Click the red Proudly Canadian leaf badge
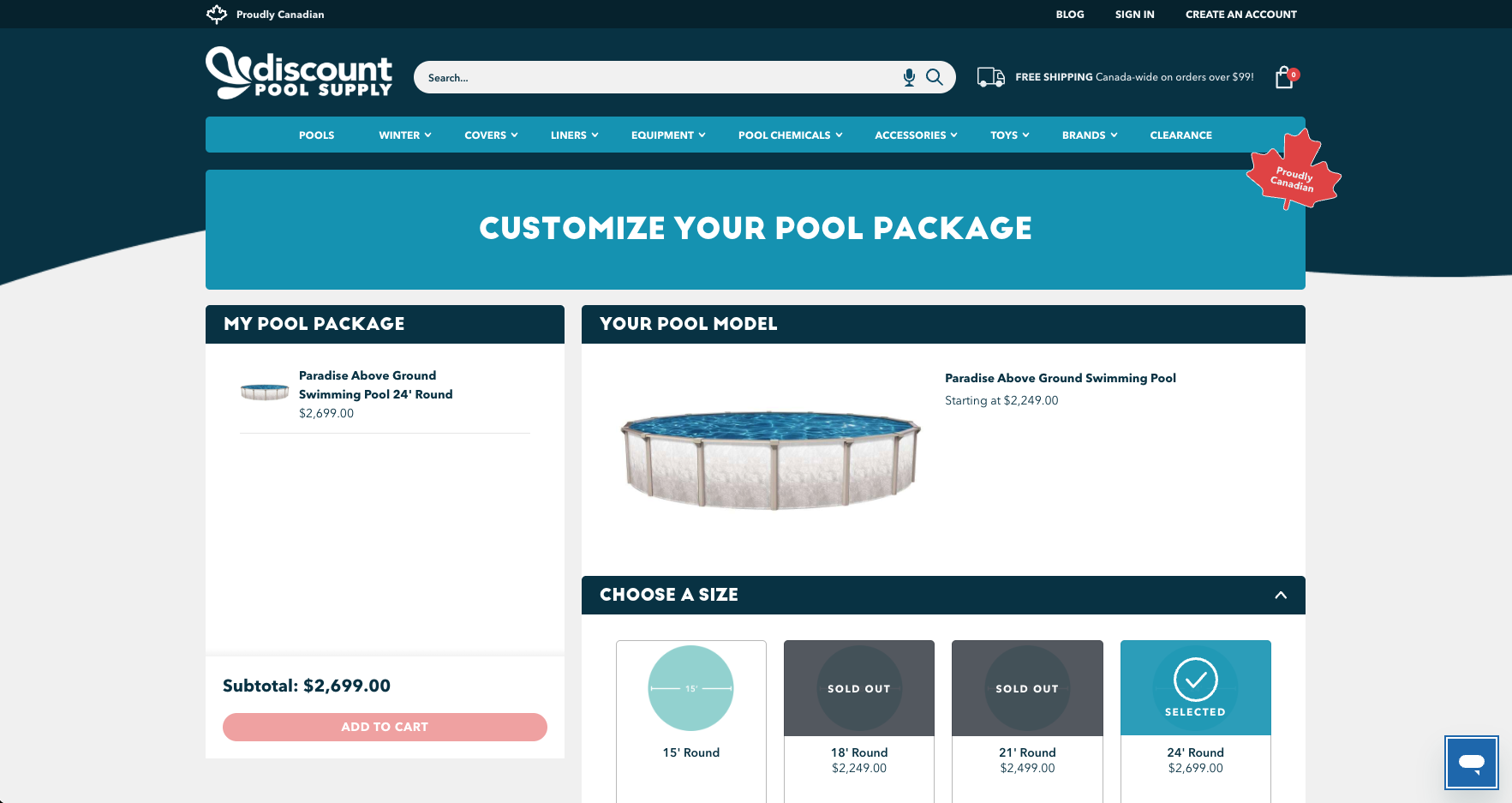The height and width of the screenshot is (803, 1512). click(1294, 172)
